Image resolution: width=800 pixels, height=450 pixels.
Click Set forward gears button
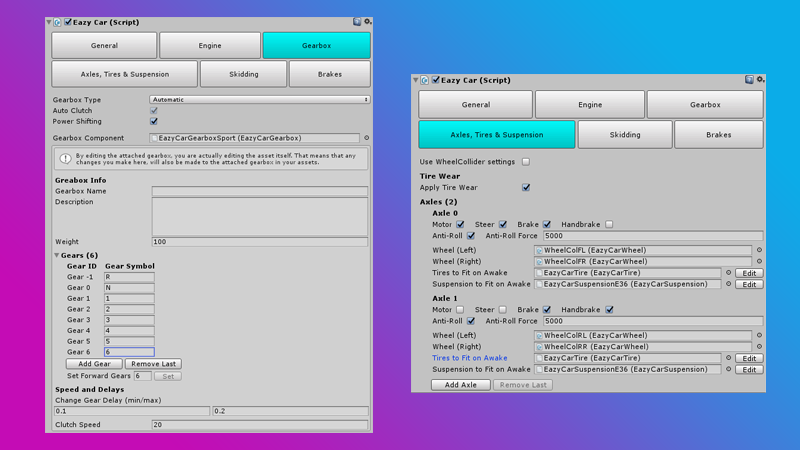168,376
